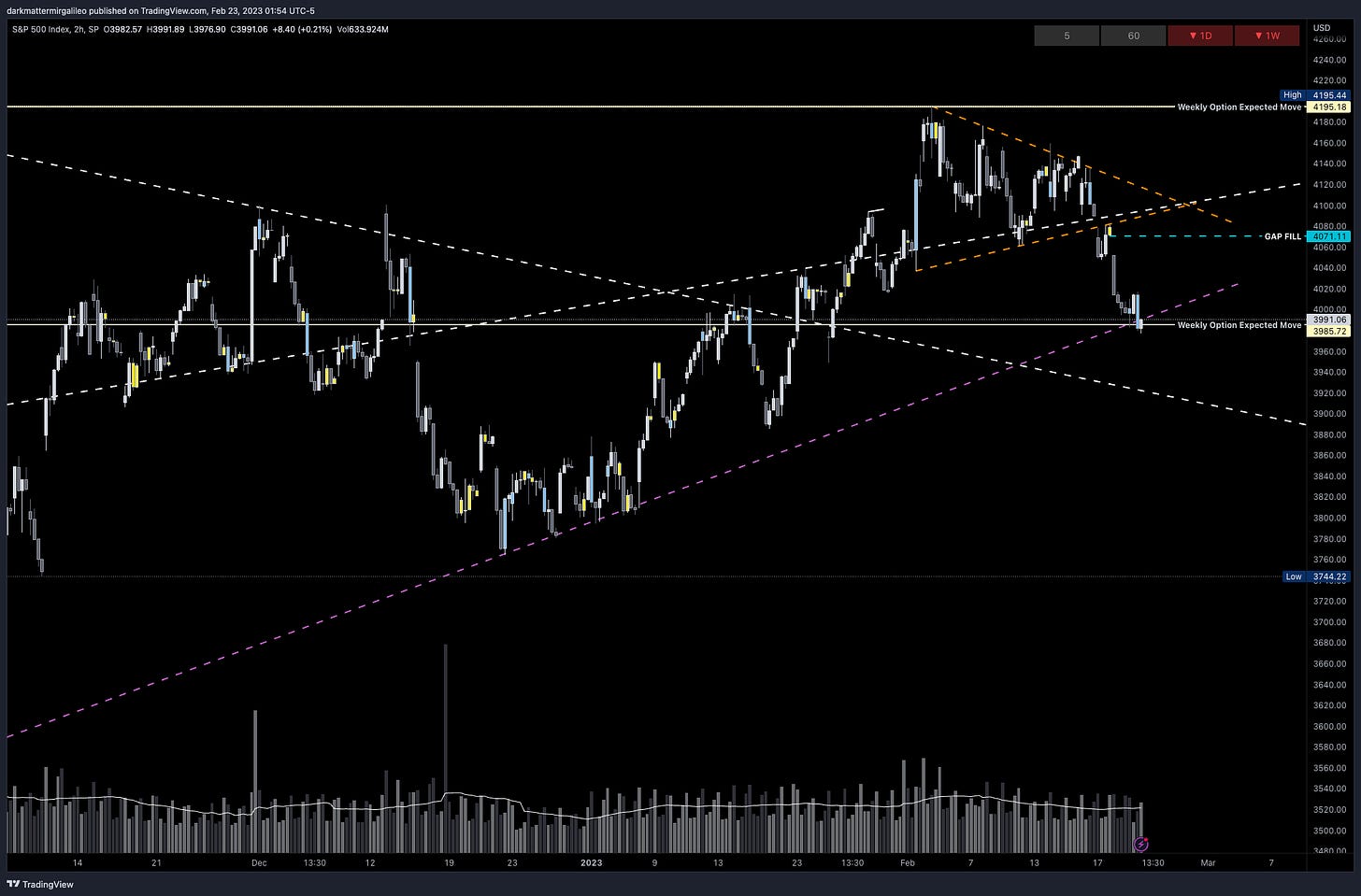Image resolution: width=1361 pixels, height=896 pixels.
Task: Click the Low label beside 3744.22
Action: point(1293,576)
